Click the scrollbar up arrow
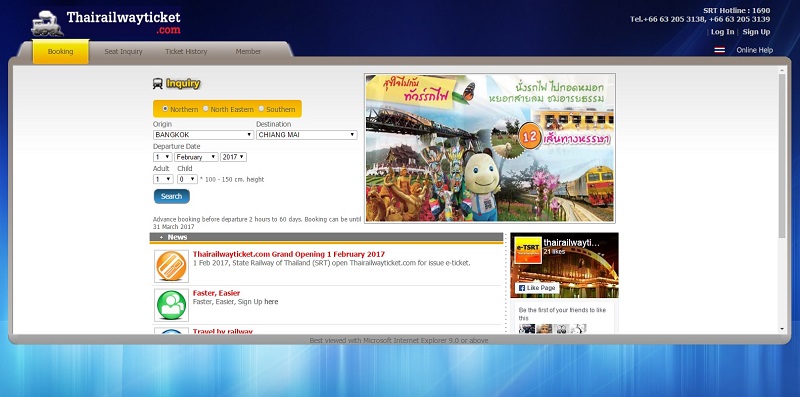 [x=782, y=69]
